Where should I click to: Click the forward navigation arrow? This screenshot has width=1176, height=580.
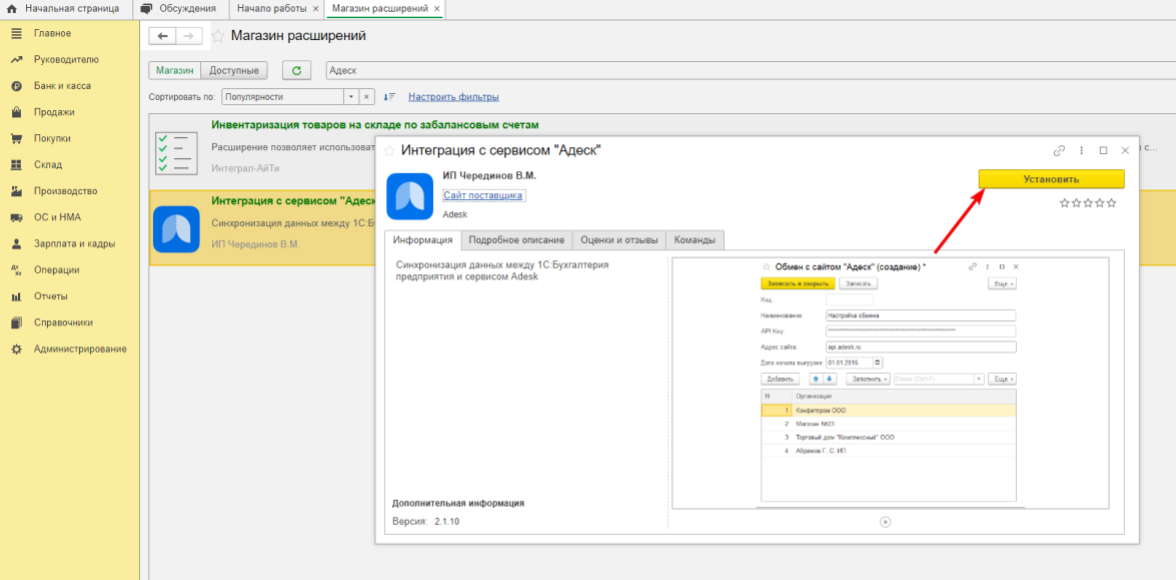click(189, 36)
